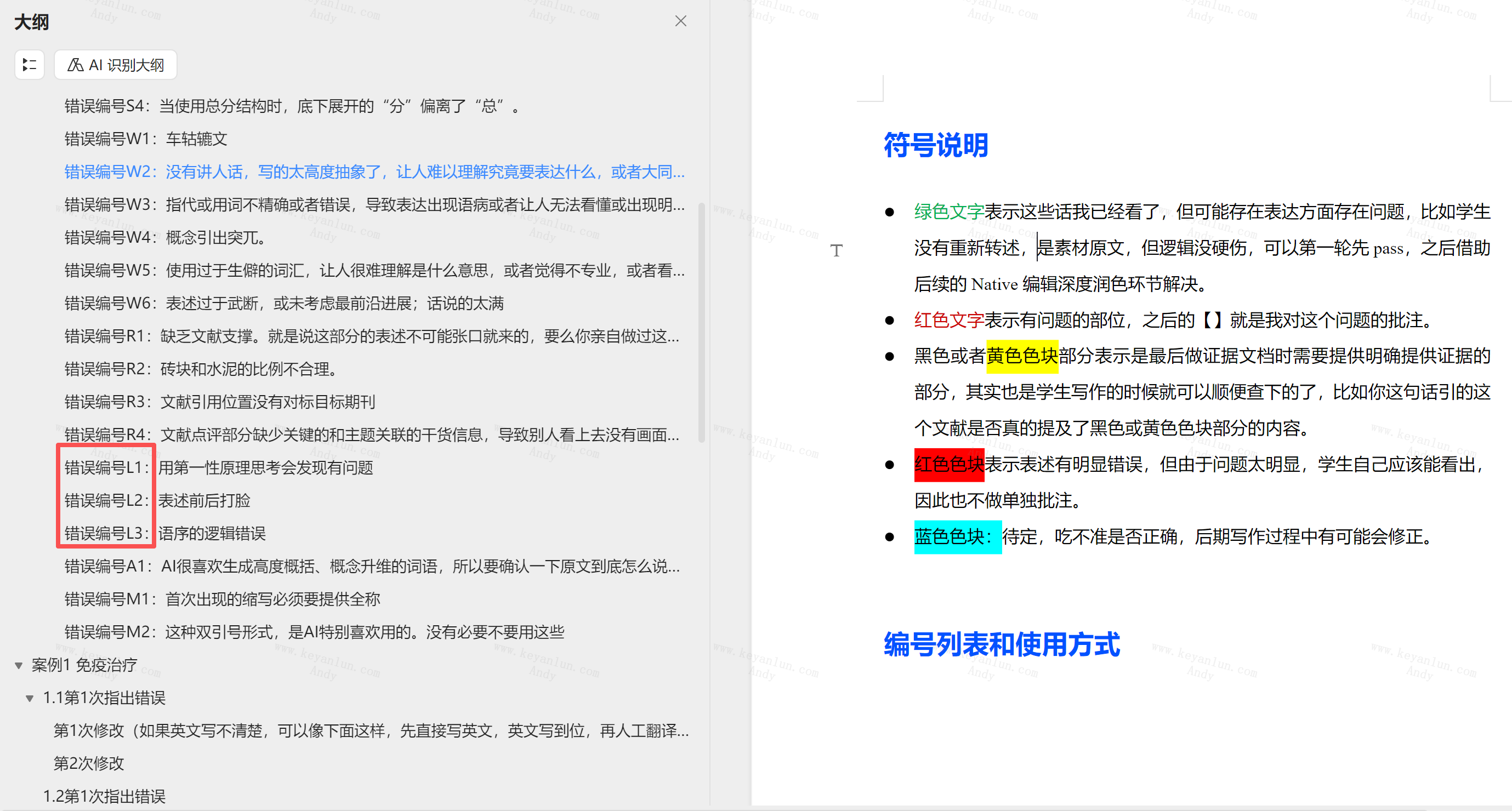Jump to 错误编号W1：车轱辘文
This screenshot has height=811, width=1512.
point(146,139)
